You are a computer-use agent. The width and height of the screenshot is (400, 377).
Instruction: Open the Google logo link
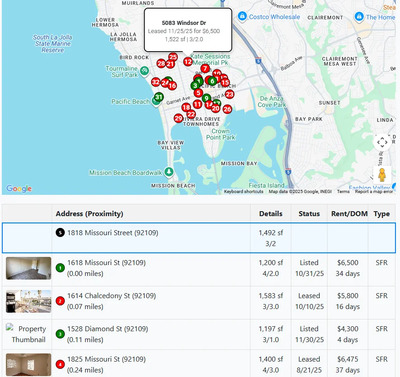point(19,188)
